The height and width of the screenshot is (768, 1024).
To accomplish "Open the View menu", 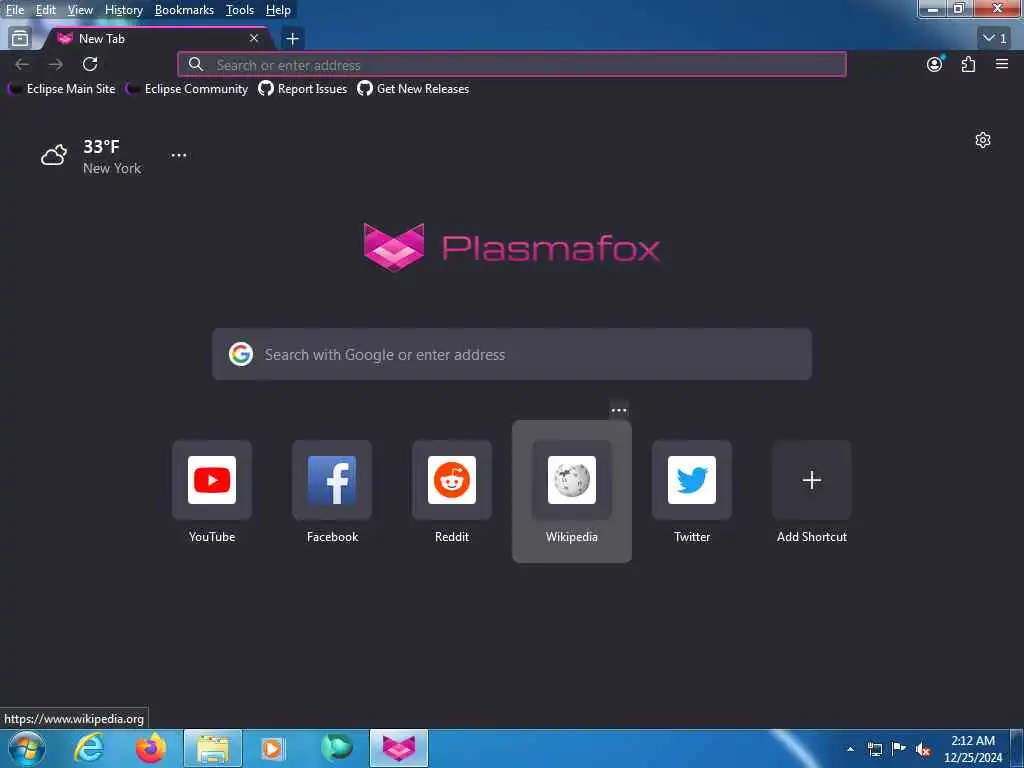I will coord(80,10).
